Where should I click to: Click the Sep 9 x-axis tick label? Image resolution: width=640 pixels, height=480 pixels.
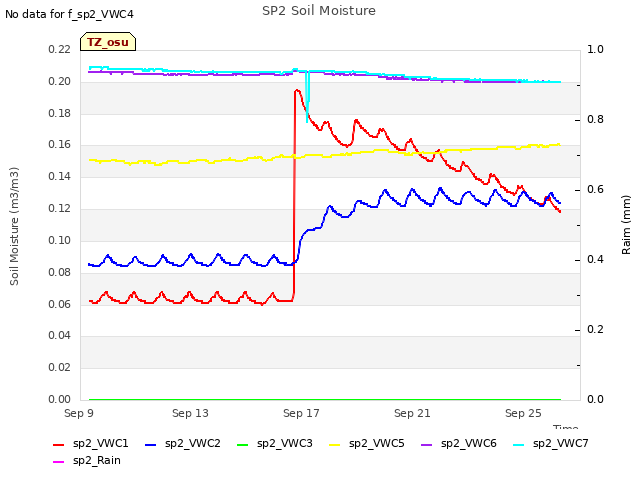point(79,413)
